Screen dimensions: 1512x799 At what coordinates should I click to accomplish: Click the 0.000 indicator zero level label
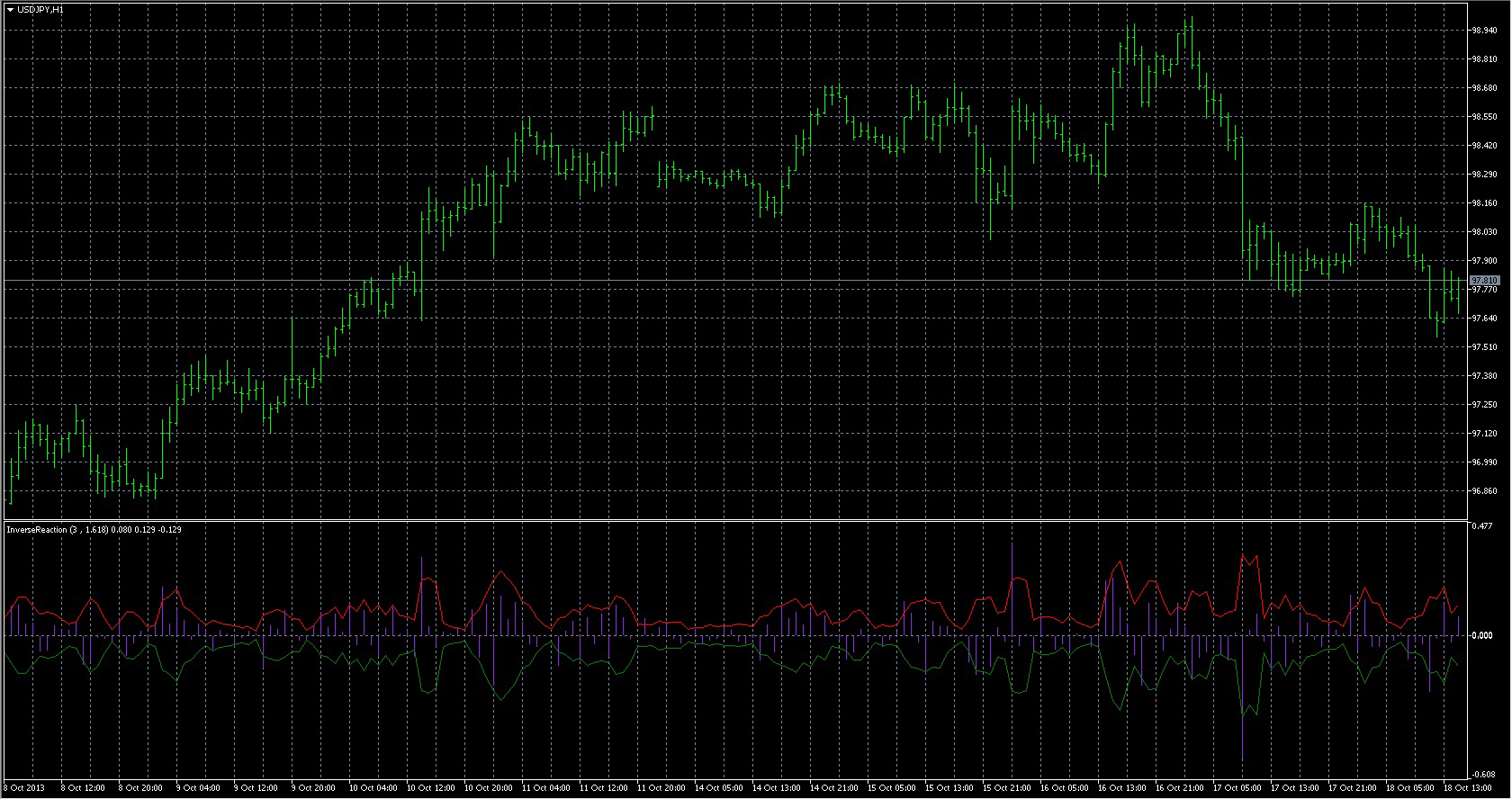pos(1481,636)
